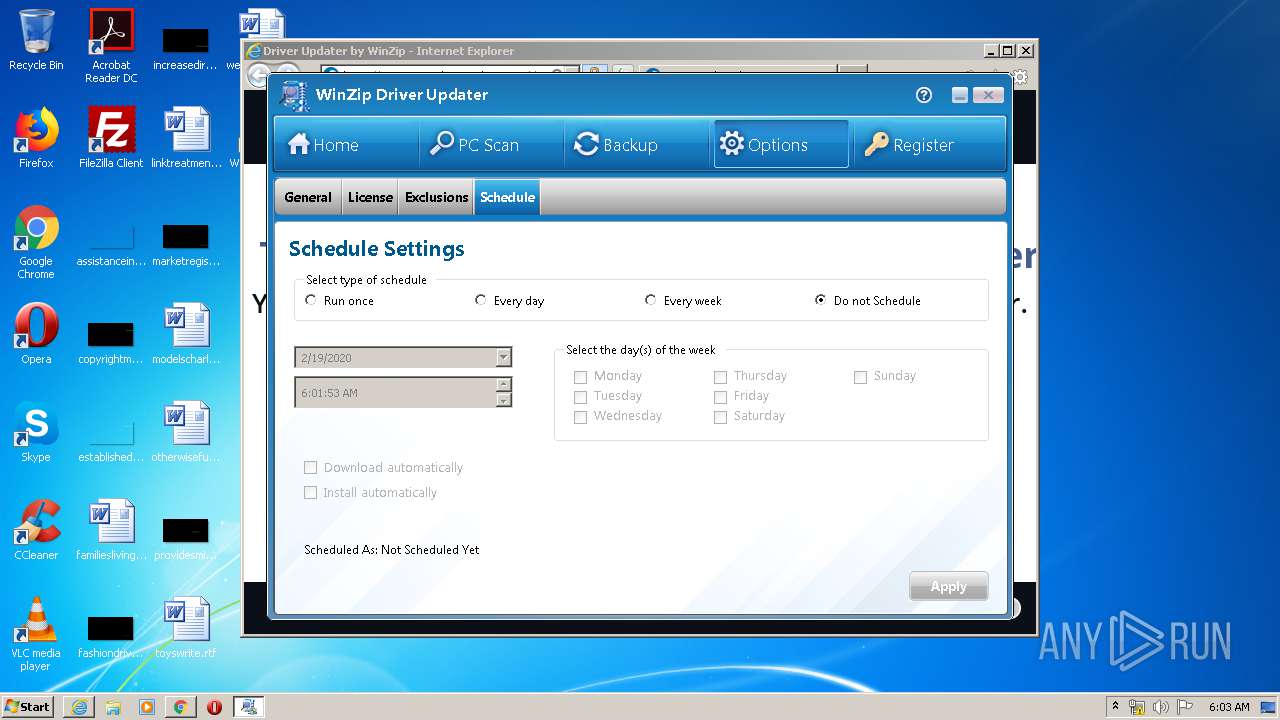Viewport: 1280px width, 720px height.
Task: Open Chrome from the taskbar
Action: click(x=180, y=707)
